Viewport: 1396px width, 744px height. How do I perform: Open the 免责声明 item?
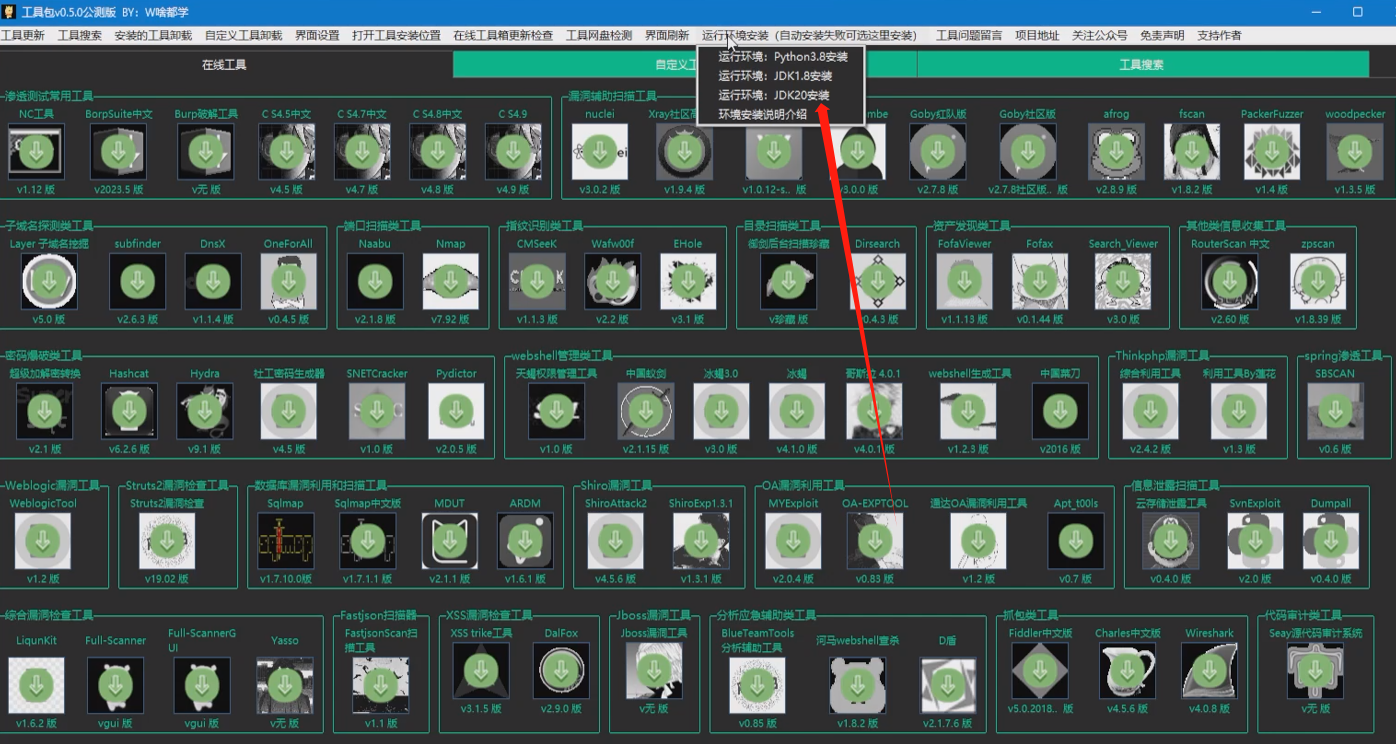point(1162,35)
